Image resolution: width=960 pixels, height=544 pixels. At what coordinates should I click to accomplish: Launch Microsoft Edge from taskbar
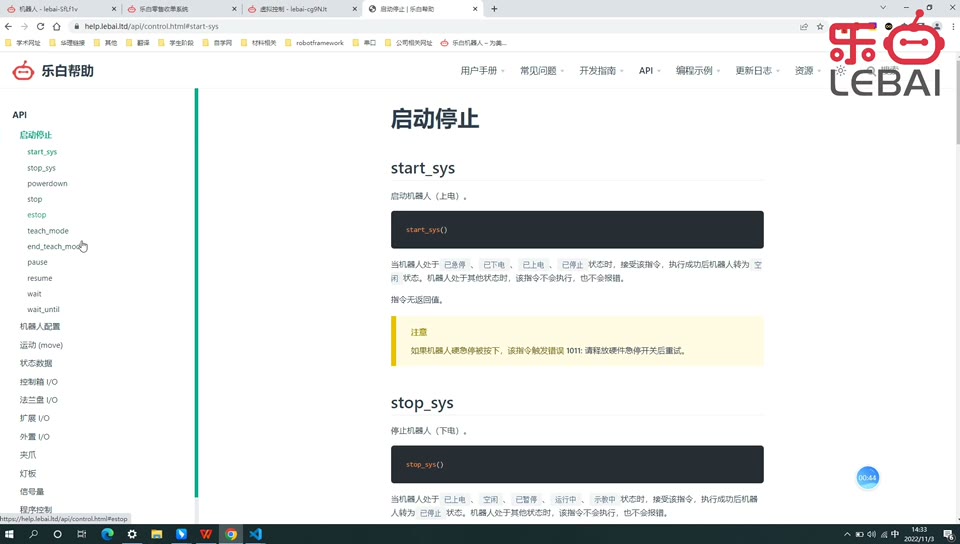107,534
